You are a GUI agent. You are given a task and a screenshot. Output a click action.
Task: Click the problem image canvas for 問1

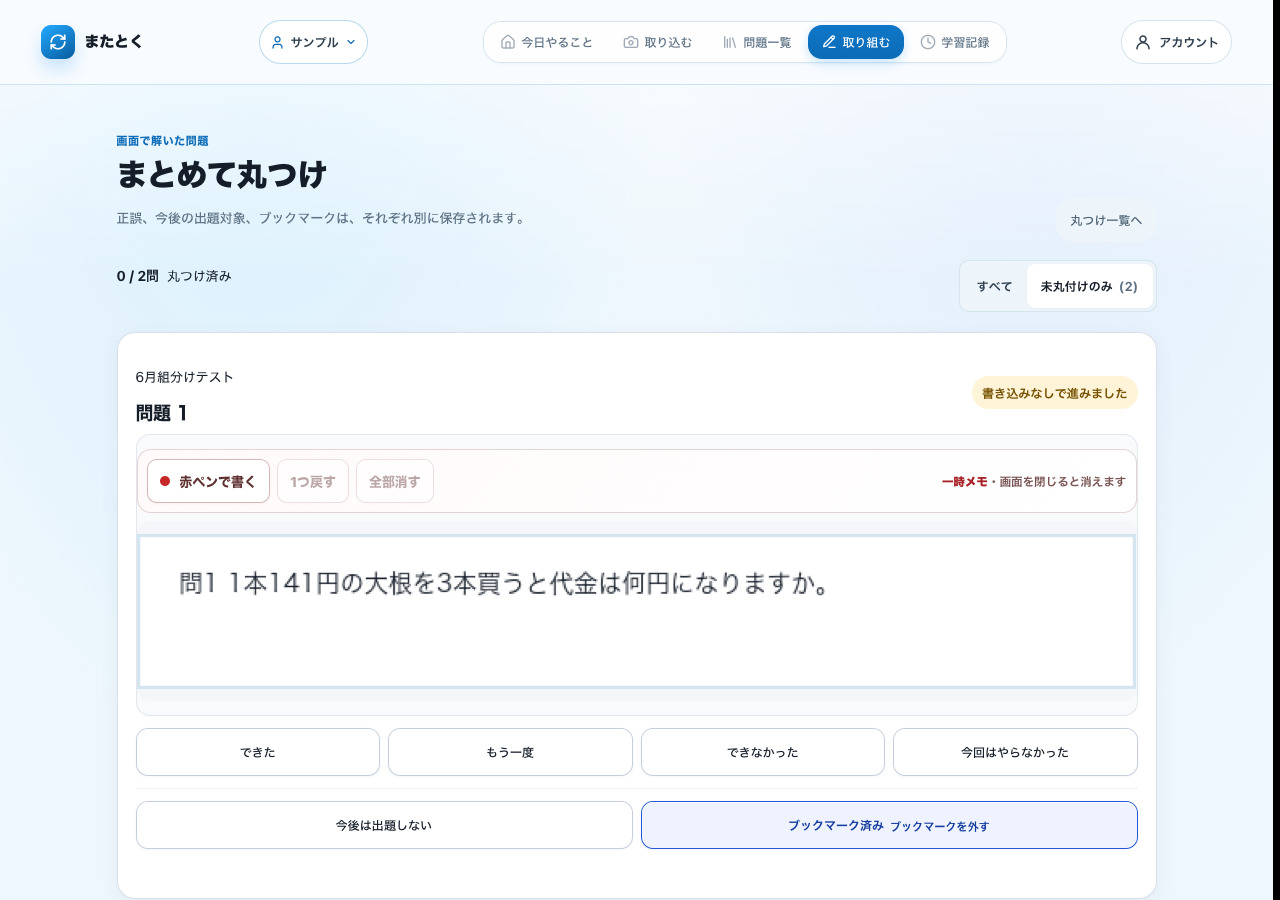(x=637, y=612)
